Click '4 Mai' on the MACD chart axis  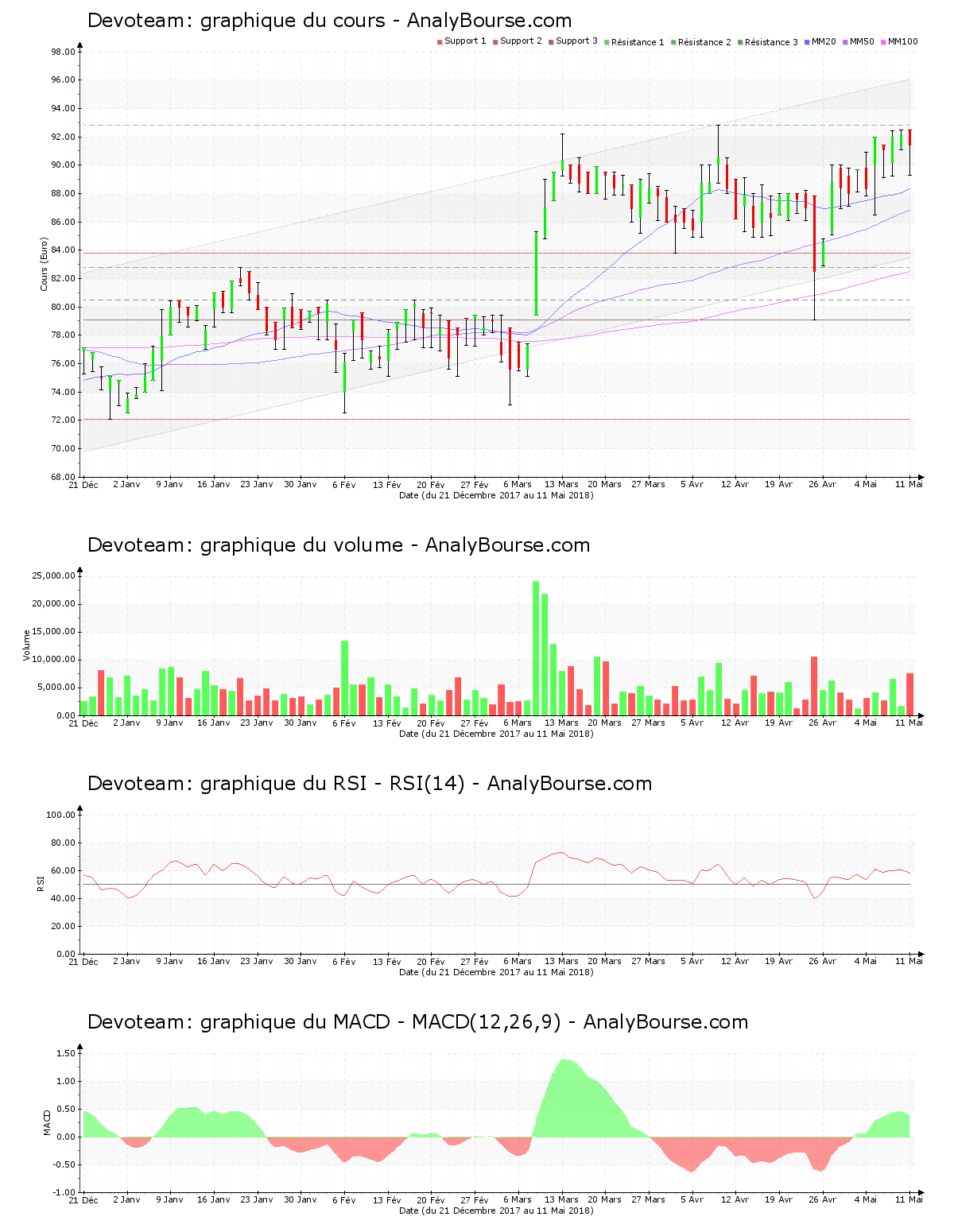[866, 1200]
